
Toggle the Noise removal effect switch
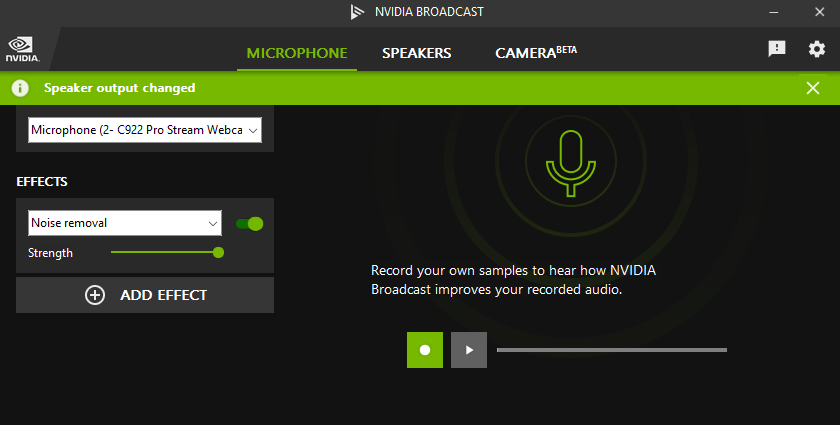pos(250,223)
